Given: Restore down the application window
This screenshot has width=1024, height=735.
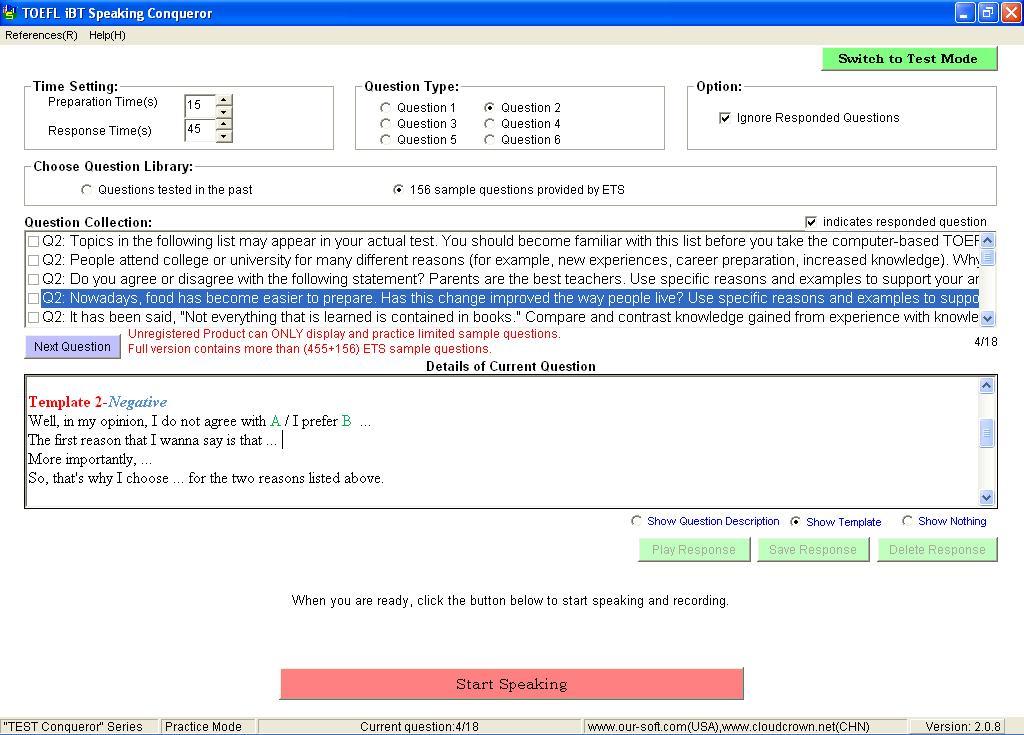Looking at the screenshot, I should tap(988, 12).
